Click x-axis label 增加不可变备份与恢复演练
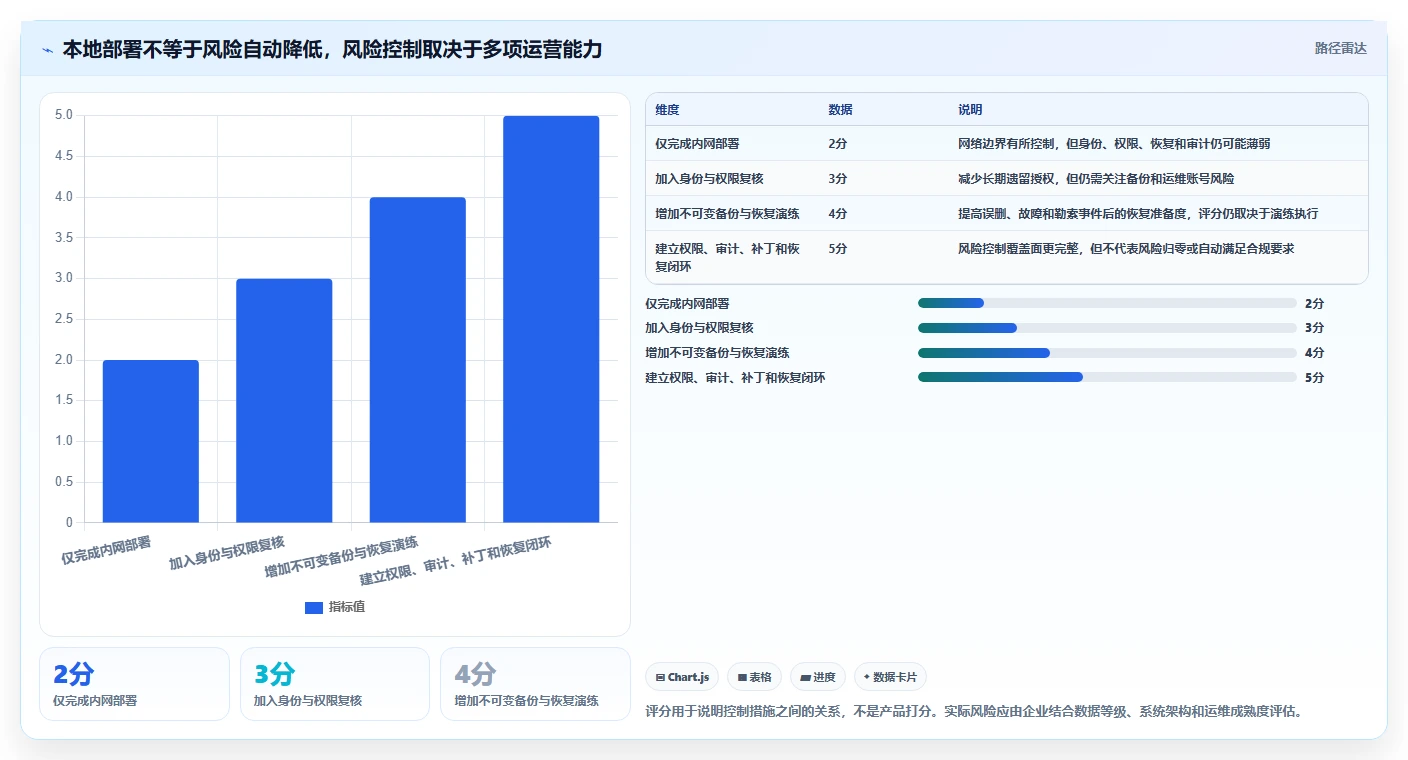1408x760 pixels. click(x=341, y=556)
